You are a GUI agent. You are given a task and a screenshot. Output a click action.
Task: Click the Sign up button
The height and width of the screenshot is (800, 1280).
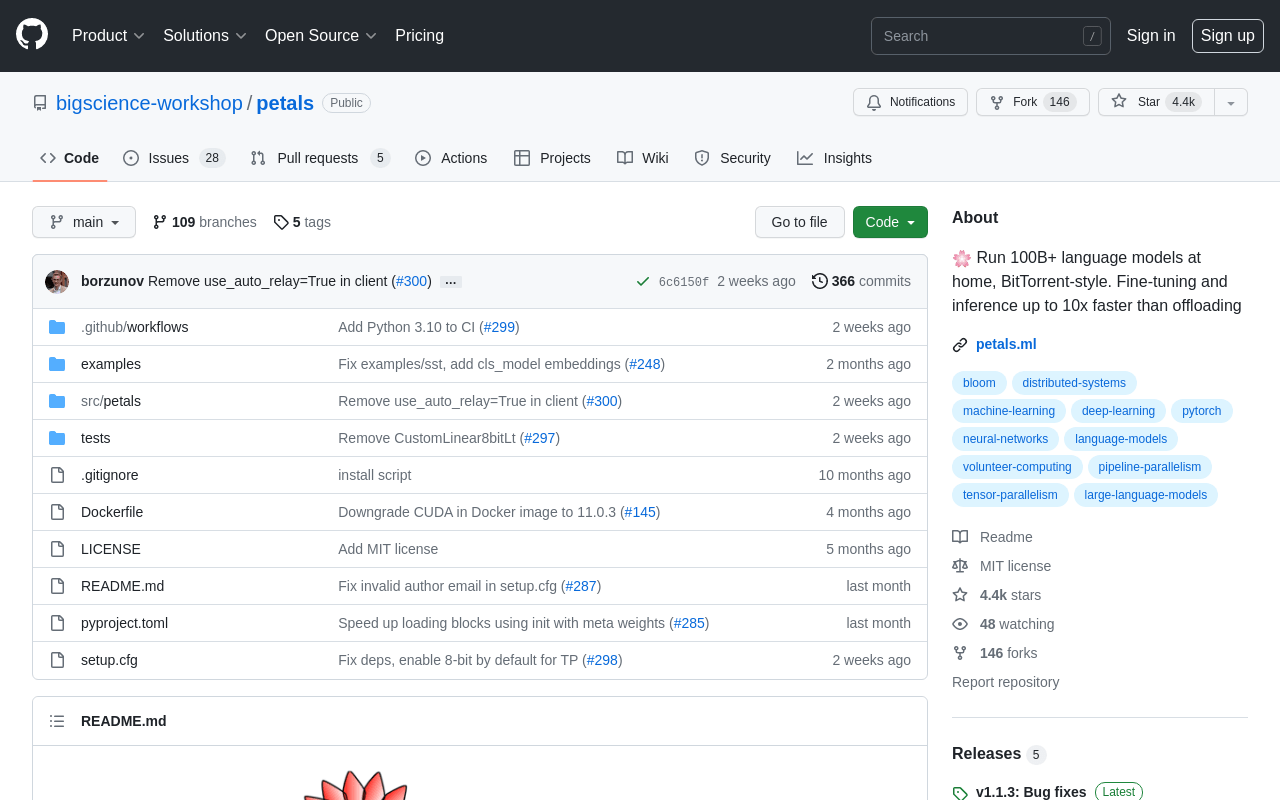tap(1227, 36)
